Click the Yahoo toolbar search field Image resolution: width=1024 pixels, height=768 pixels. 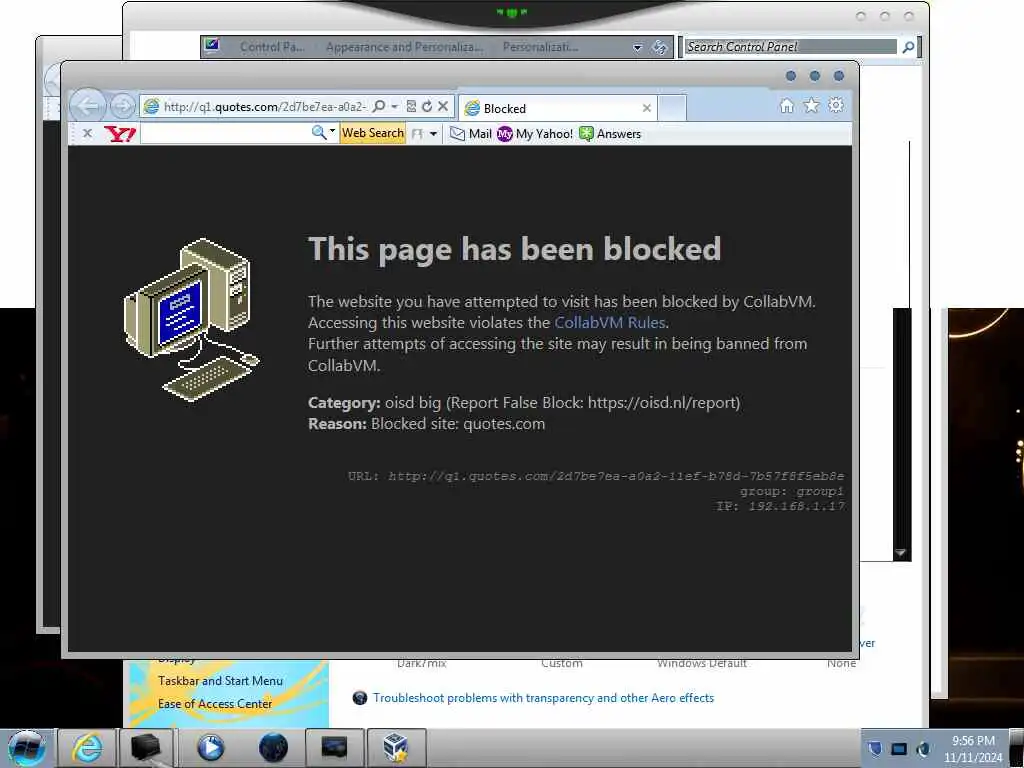pos(225,133)
